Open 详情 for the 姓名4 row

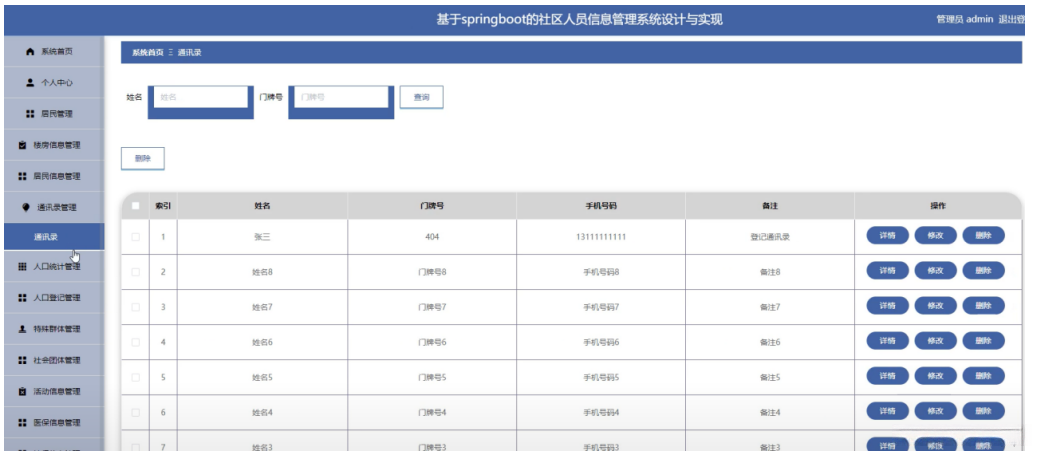(x=887, y=411)
